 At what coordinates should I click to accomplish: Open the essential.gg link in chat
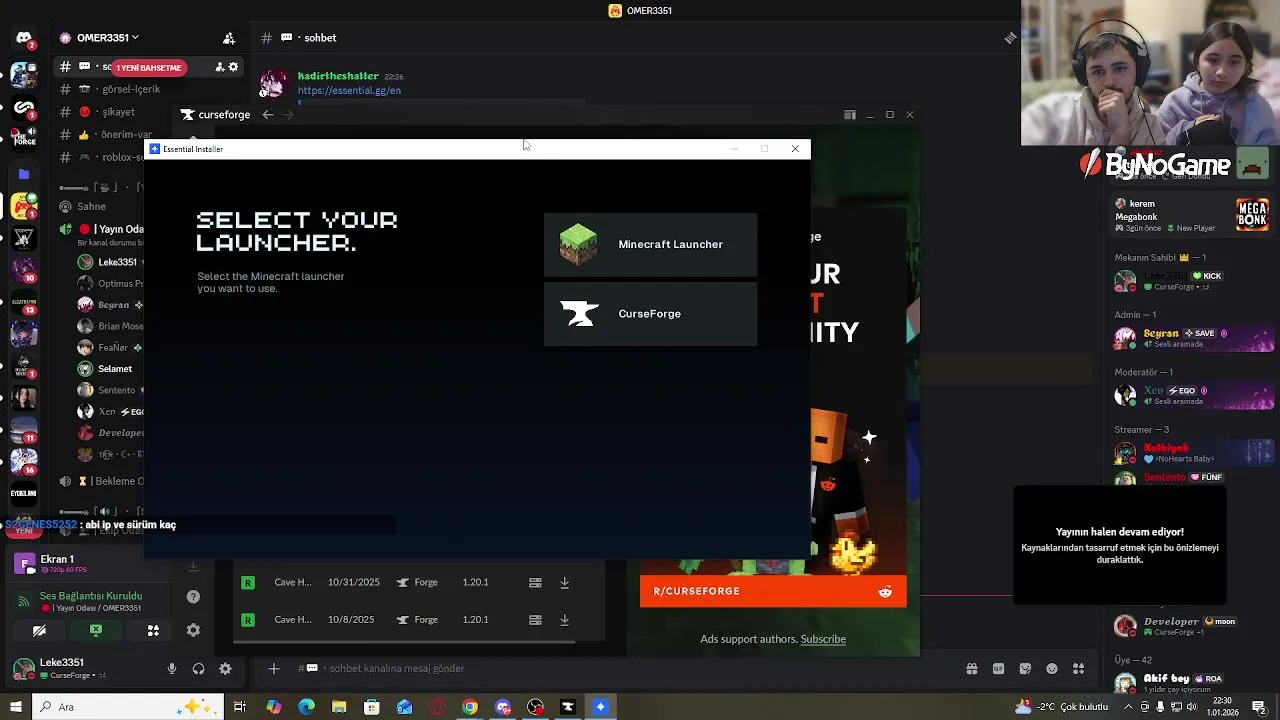(349, 90)
